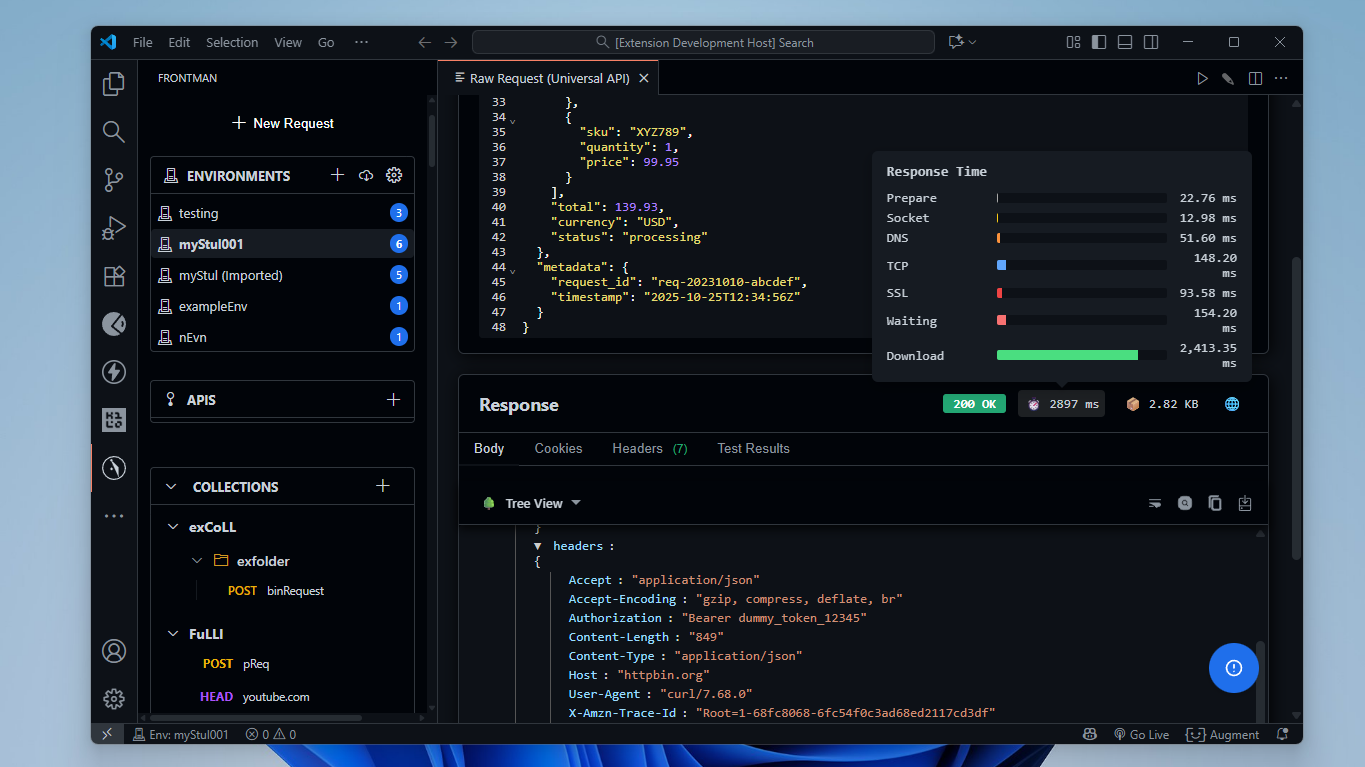Show more menu bar items ellipsis

(x=362, y=42)
